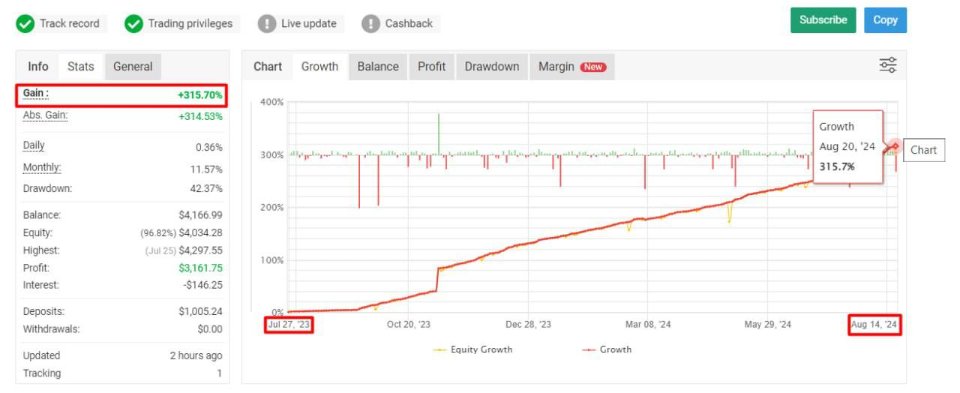Screen dimensions: 960x393
Task: Click the green Subscribe button
Action: tap(823, 20)
